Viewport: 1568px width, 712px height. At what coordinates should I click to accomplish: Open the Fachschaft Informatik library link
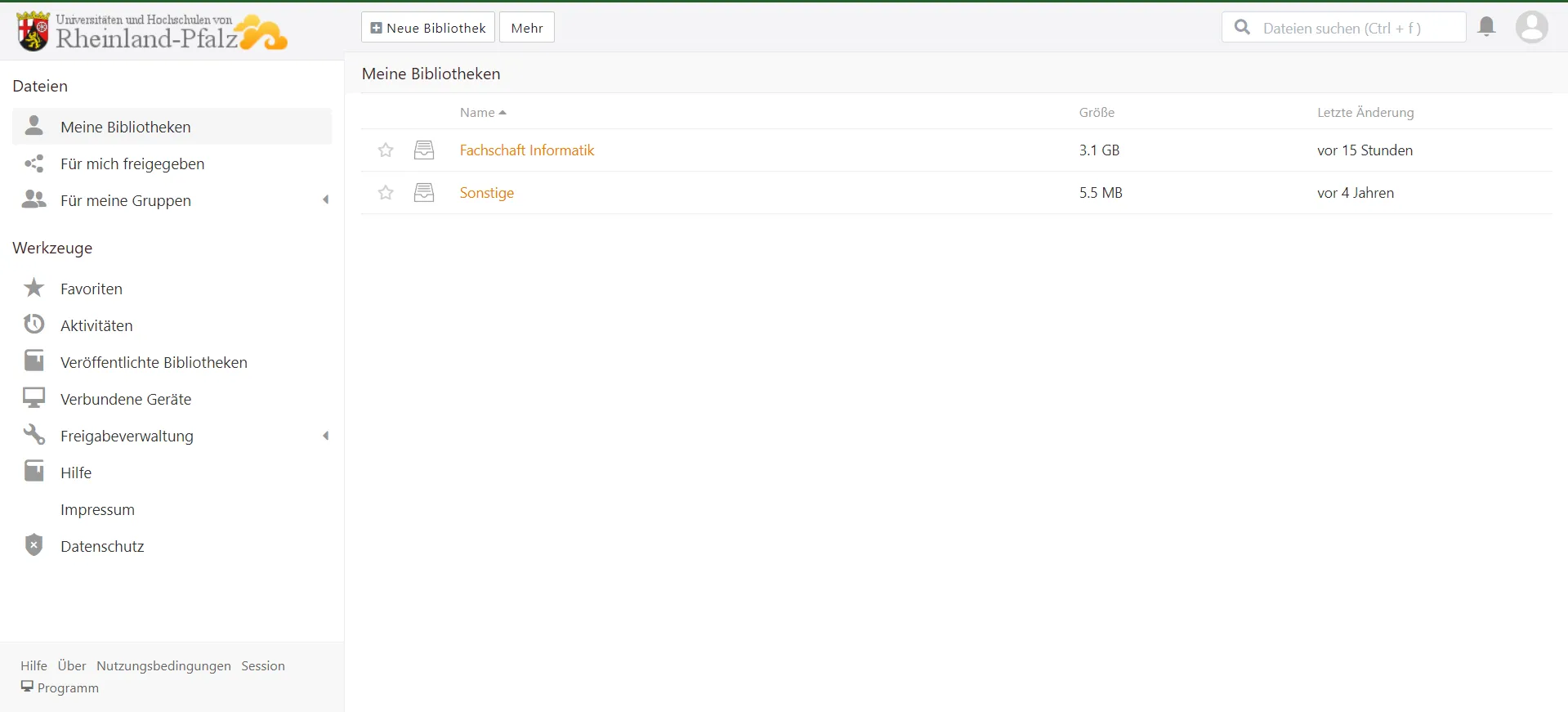pos(526,150)
